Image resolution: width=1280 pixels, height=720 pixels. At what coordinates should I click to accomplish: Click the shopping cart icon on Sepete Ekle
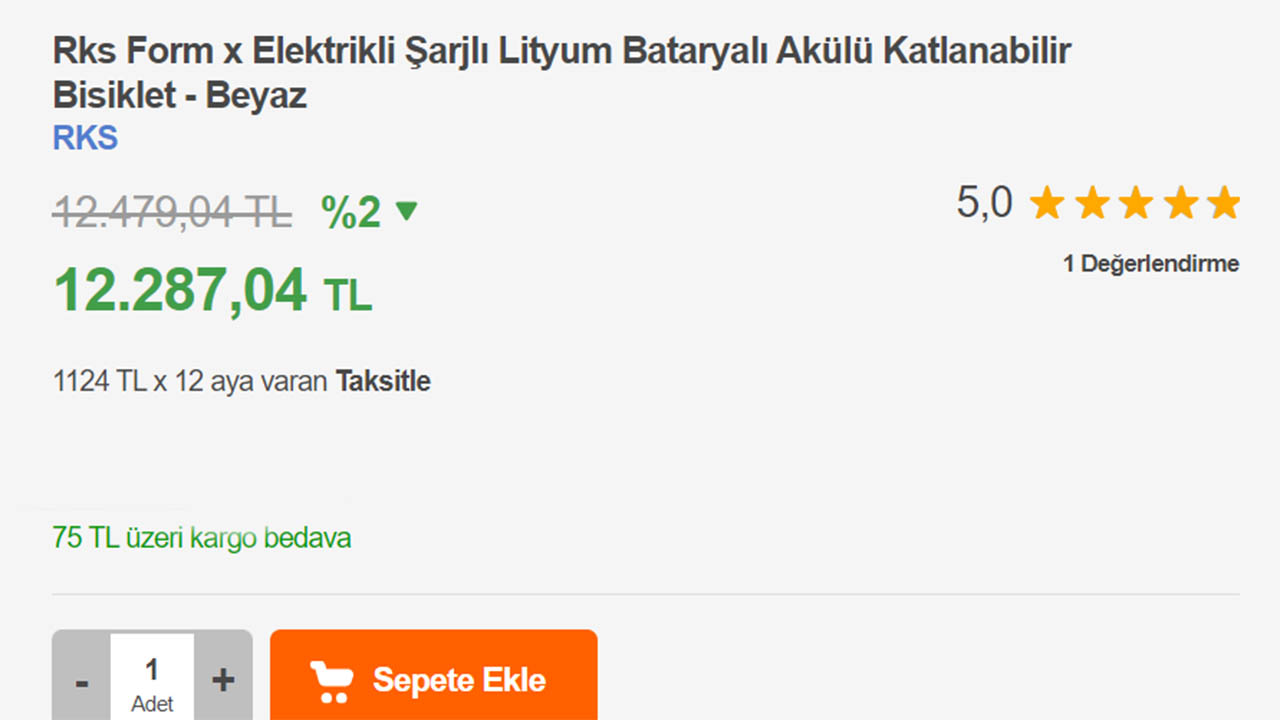pos(331,680)
